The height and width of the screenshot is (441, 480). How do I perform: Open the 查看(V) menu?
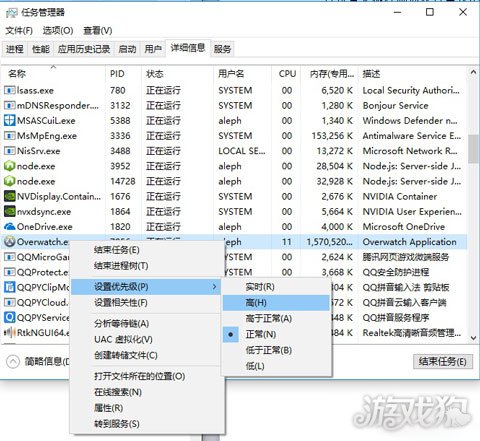pos(98,31)
